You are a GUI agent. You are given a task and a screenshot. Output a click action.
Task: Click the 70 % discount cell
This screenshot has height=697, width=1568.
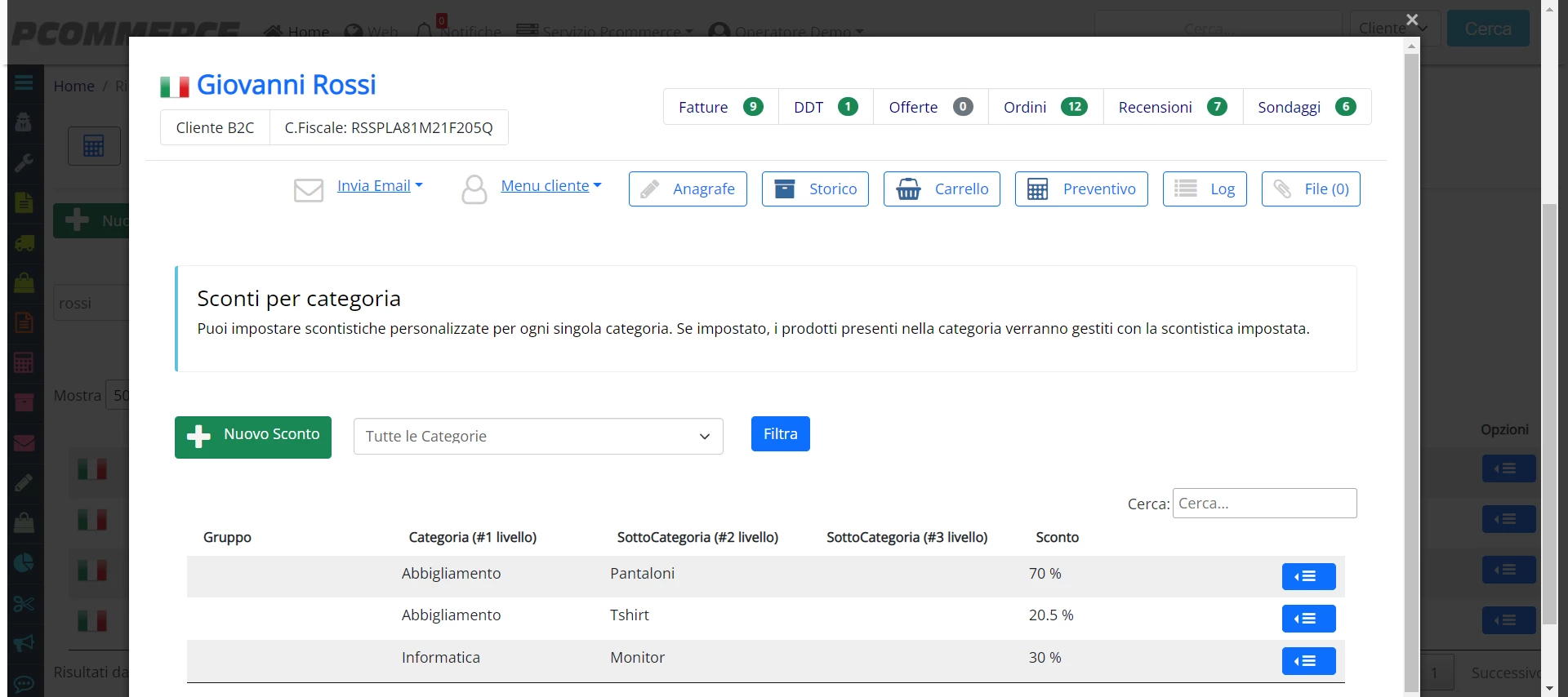coord(1045,574)
